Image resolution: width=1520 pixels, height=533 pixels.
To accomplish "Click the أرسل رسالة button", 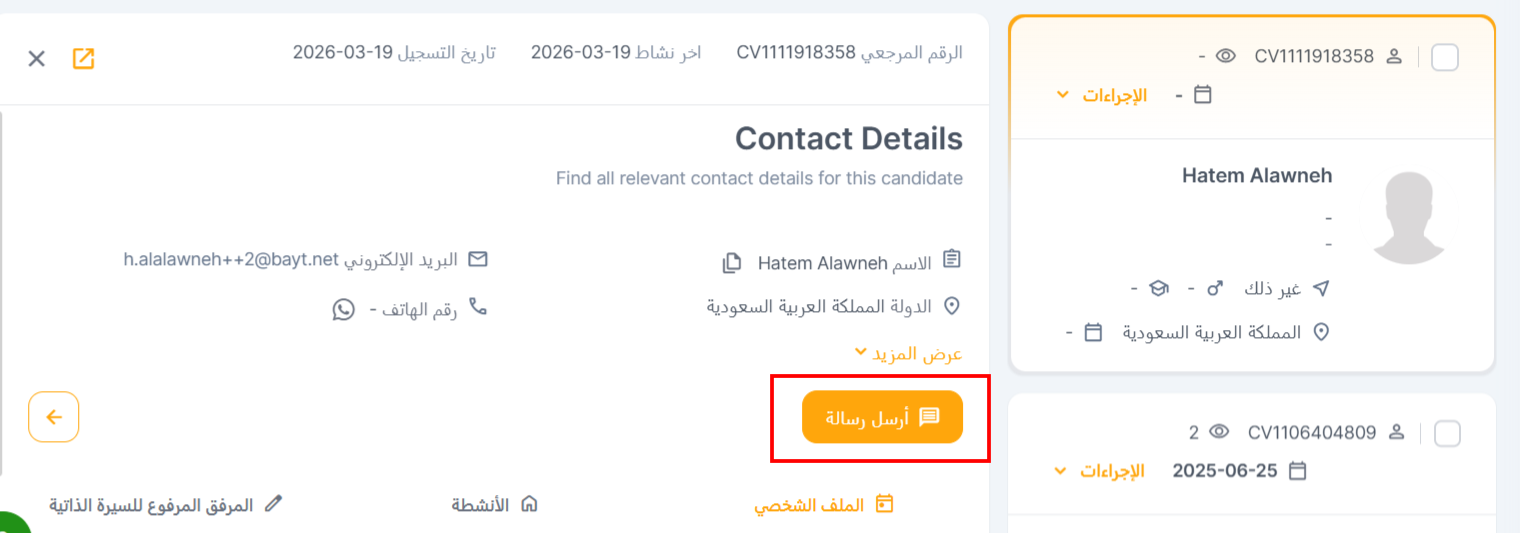I will click(882, 417).
